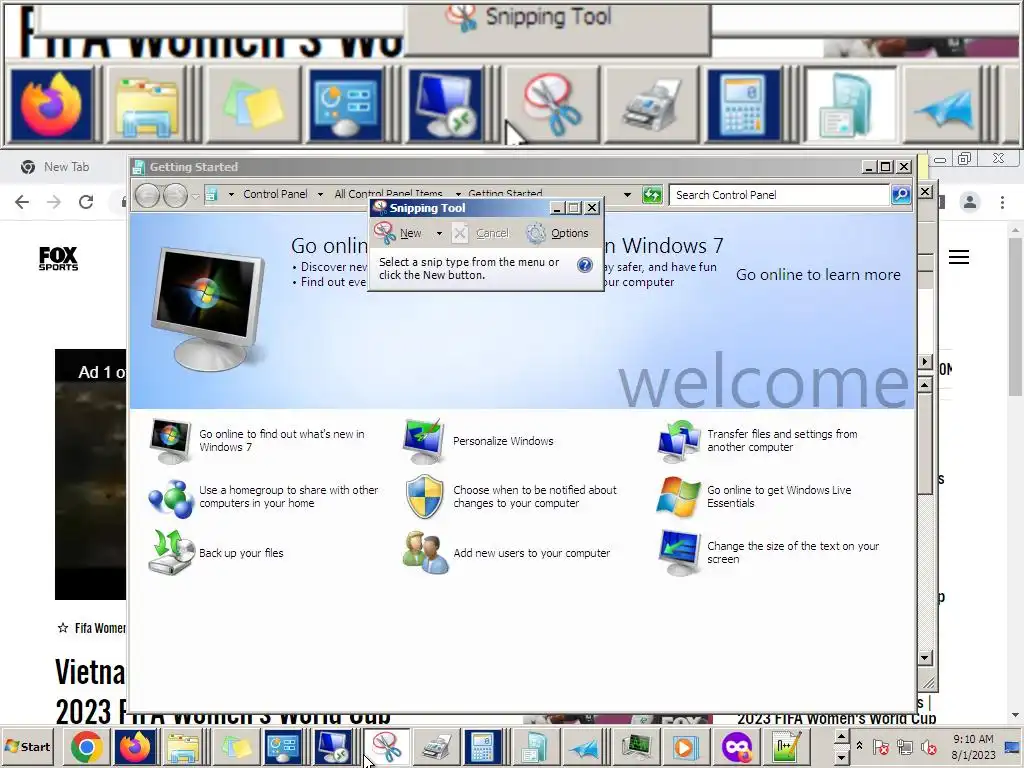The width and height of the screenshot is (1024, 768).
Task: Open the purple infinity app taskbar icon
Action: coord(737,746)
